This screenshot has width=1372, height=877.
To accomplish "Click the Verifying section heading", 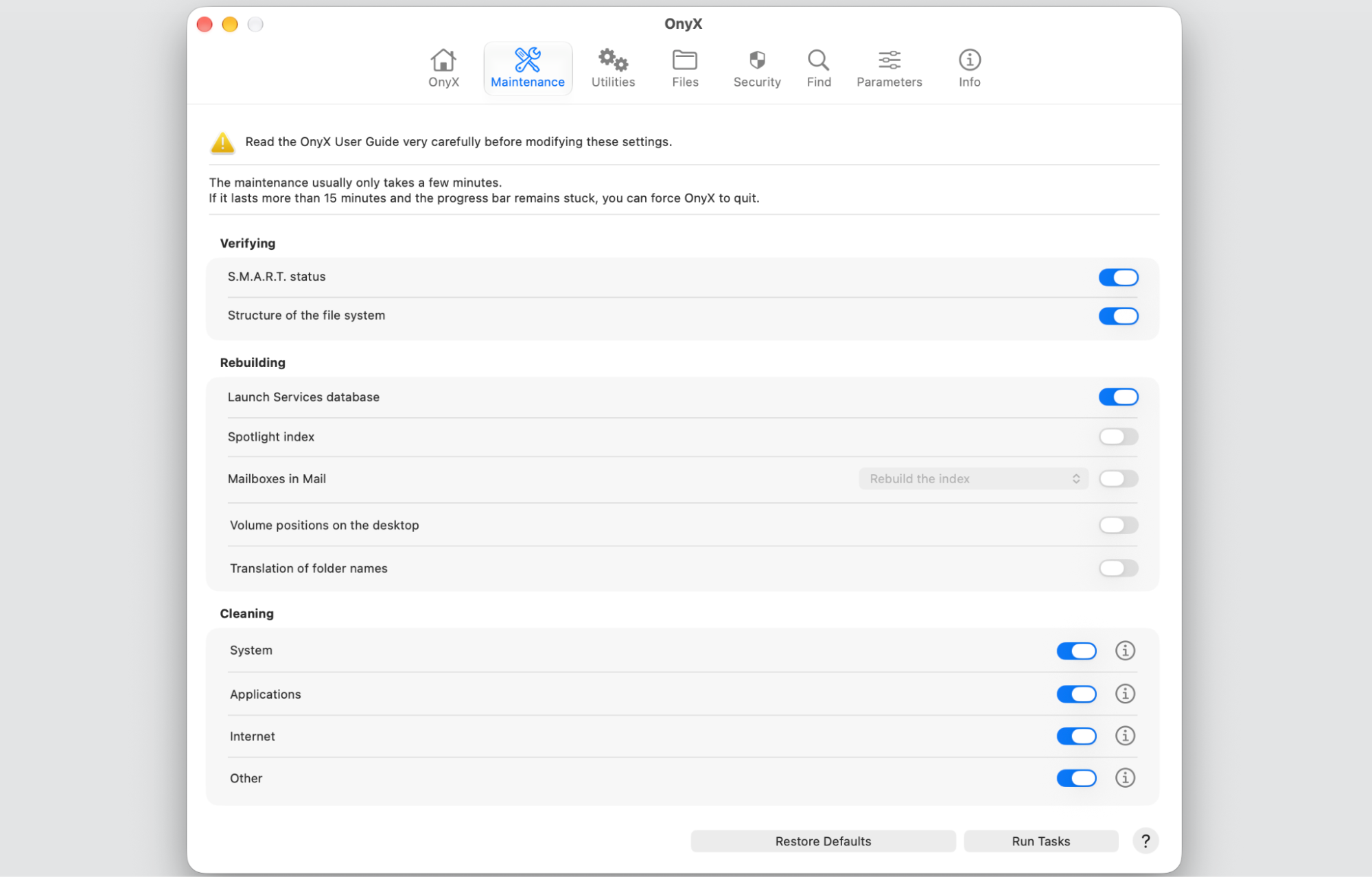I will (247, 243).
